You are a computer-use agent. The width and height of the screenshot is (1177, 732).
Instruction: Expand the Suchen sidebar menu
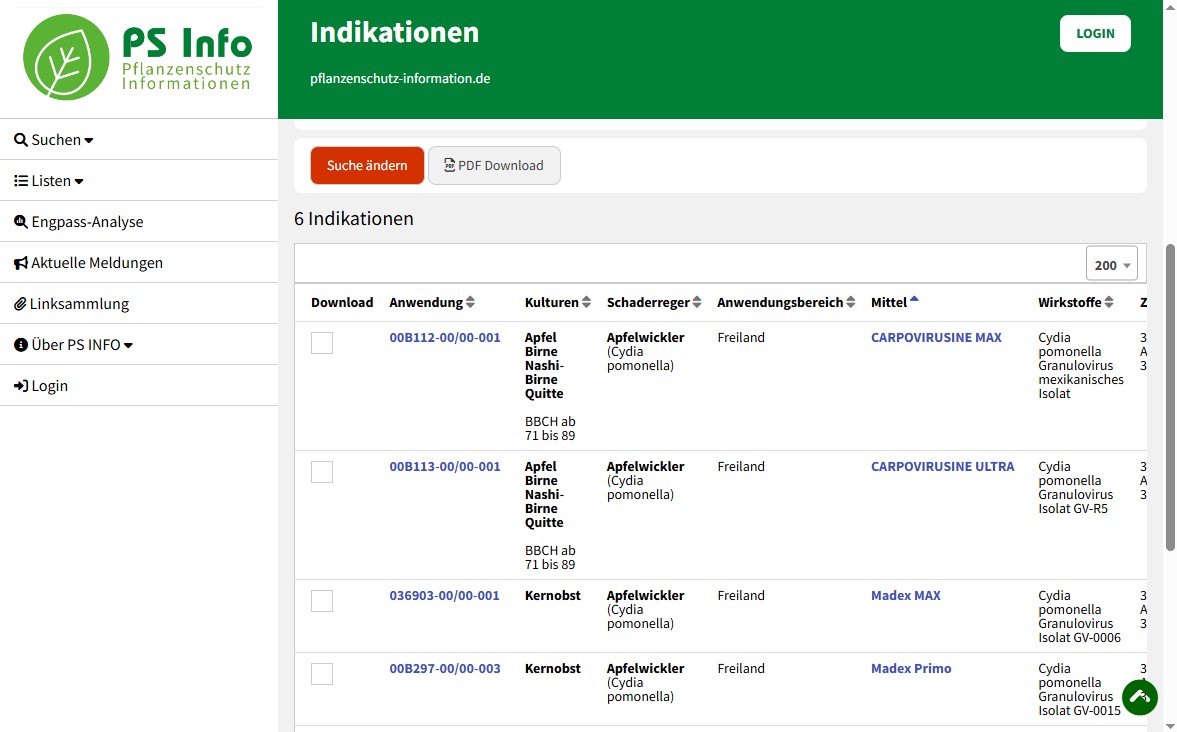click(54, 140)
